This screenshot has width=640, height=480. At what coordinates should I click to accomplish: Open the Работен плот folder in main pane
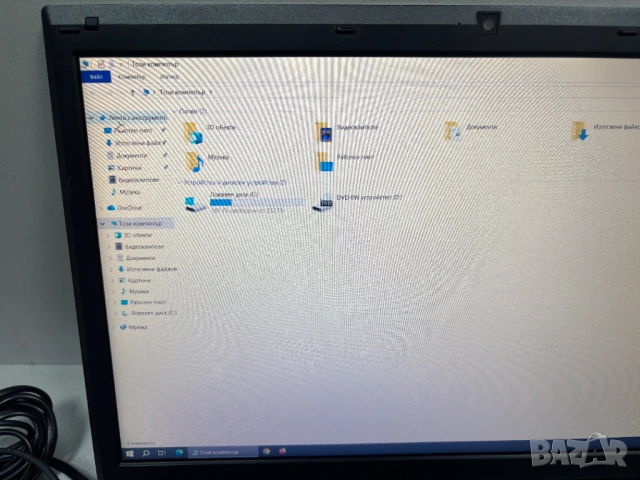(x=344, y=161)
